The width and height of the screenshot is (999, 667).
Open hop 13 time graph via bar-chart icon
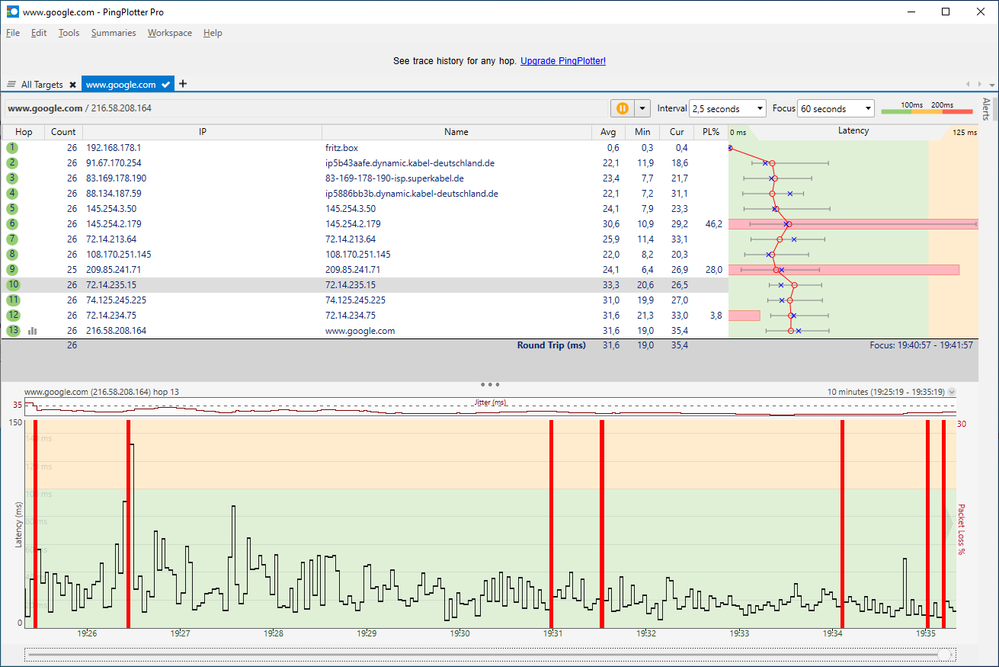click(x=32, y=330)
